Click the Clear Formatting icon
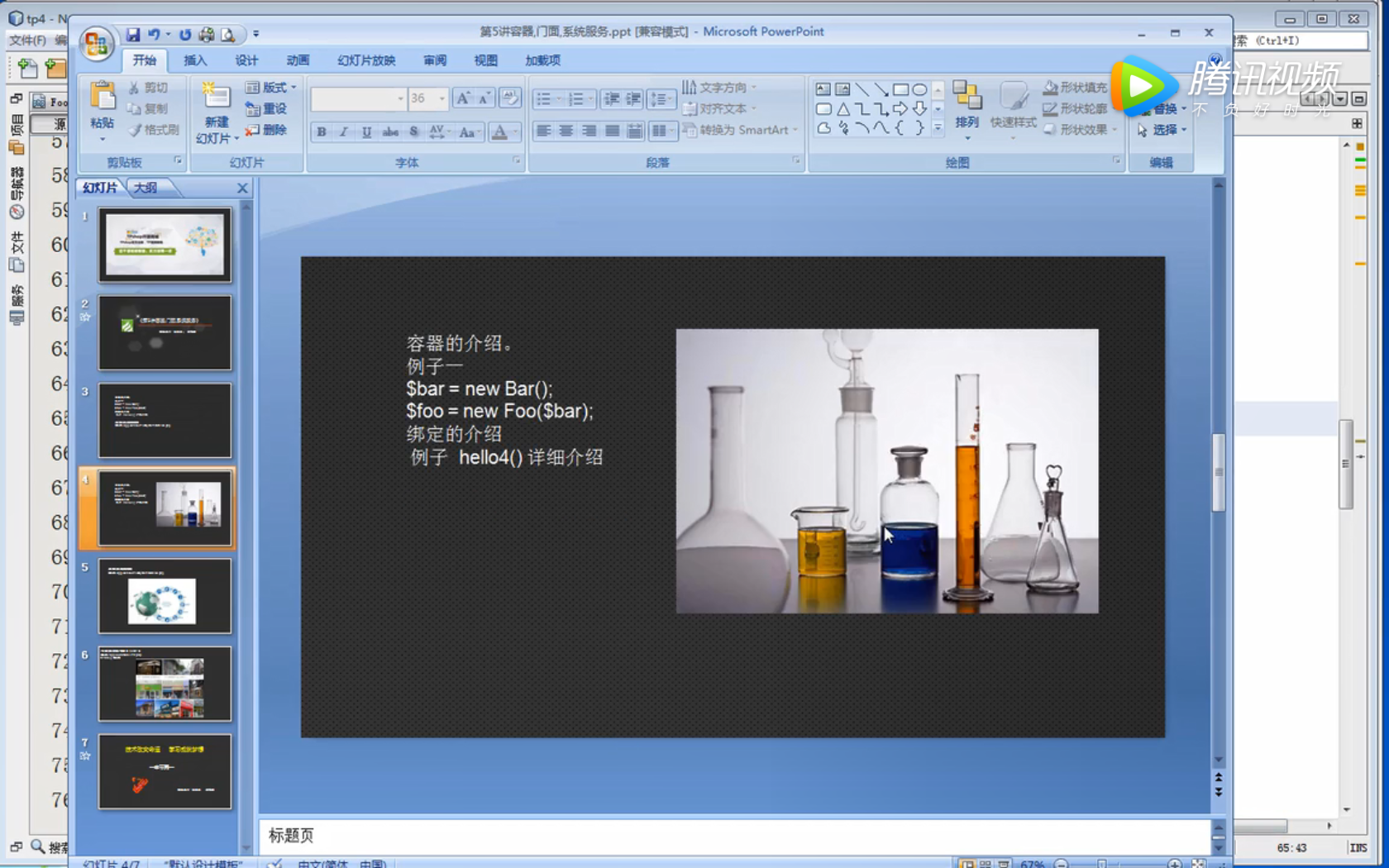 [x=510, y=98]
